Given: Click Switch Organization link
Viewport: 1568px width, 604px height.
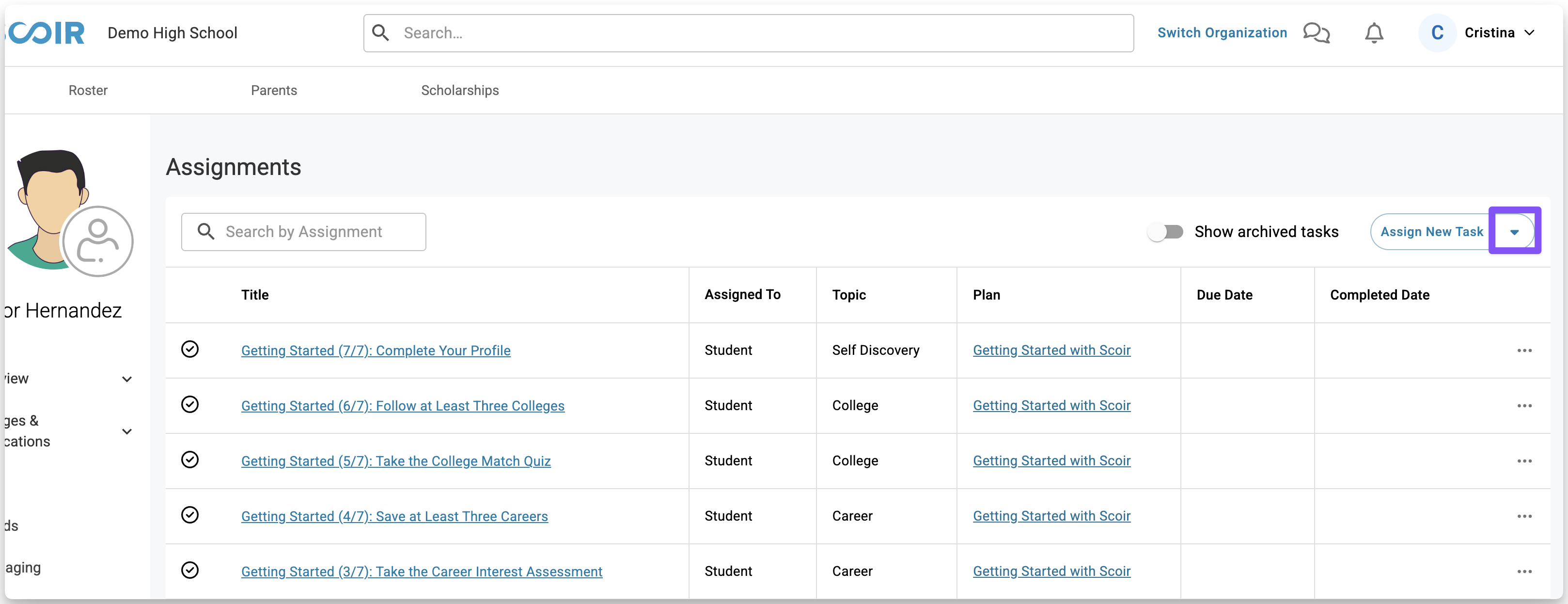Looking at the screenshot, I should coord(1222,33).
